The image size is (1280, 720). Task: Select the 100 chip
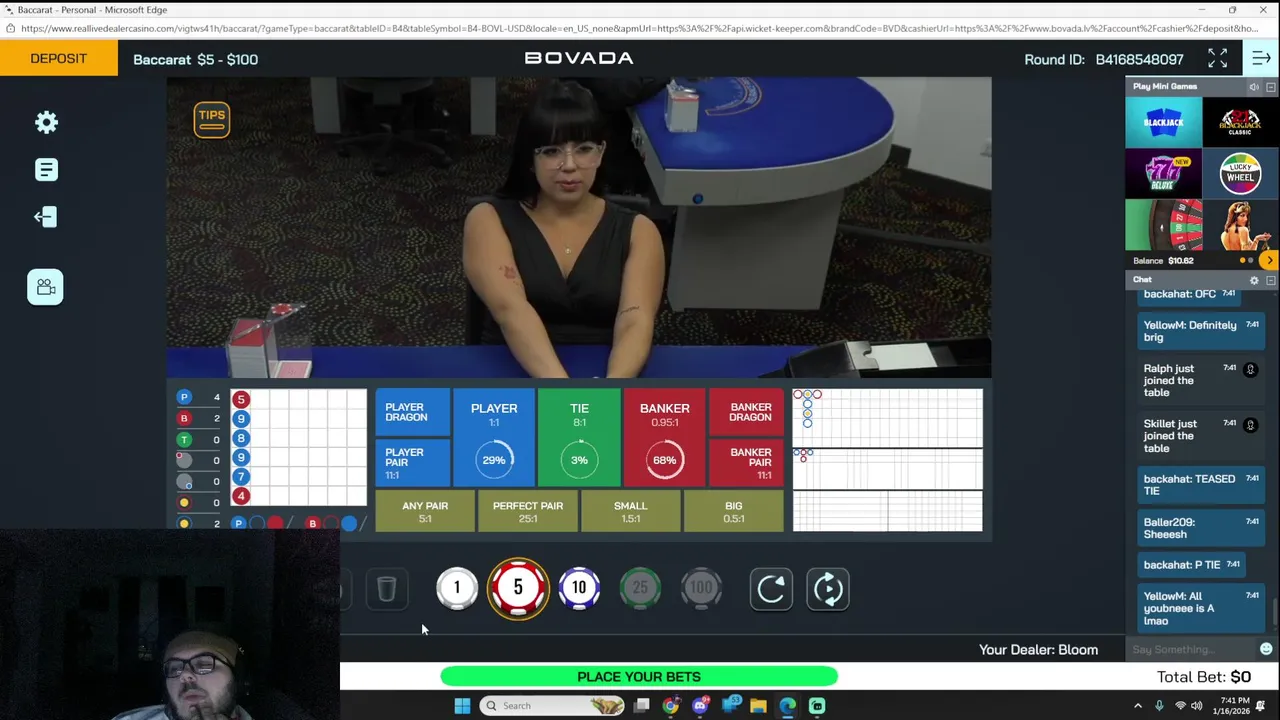click(x=701, y=588)
